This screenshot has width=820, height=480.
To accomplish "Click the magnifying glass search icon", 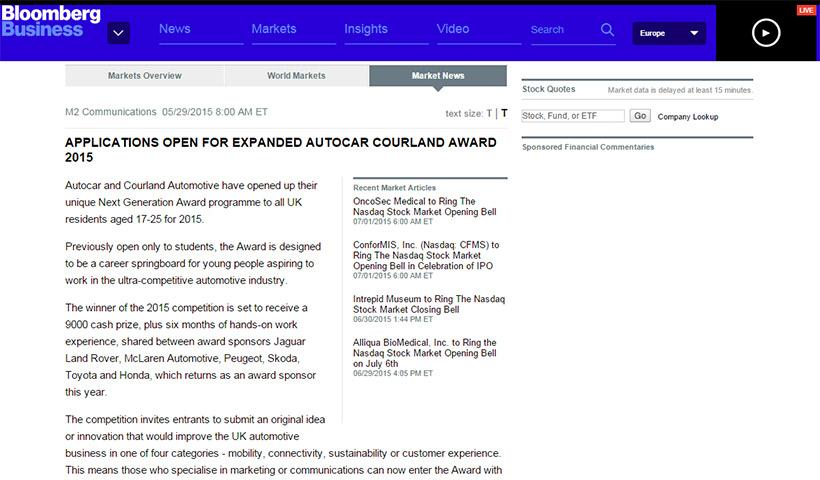I will 607,30.
